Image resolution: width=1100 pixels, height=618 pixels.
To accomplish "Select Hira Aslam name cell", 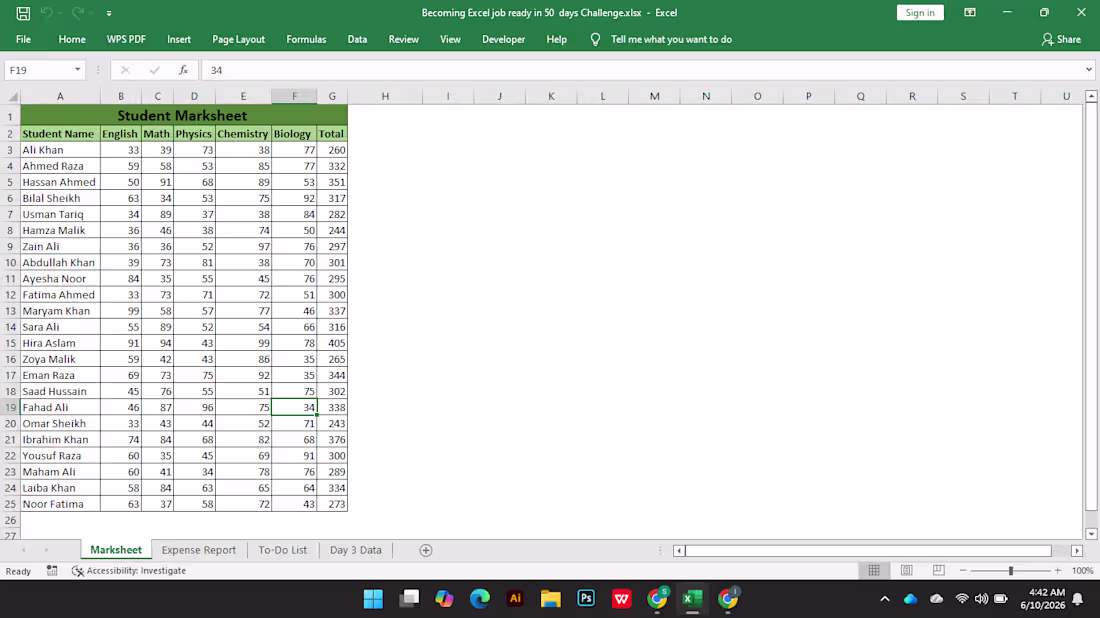I will [60, 343].
